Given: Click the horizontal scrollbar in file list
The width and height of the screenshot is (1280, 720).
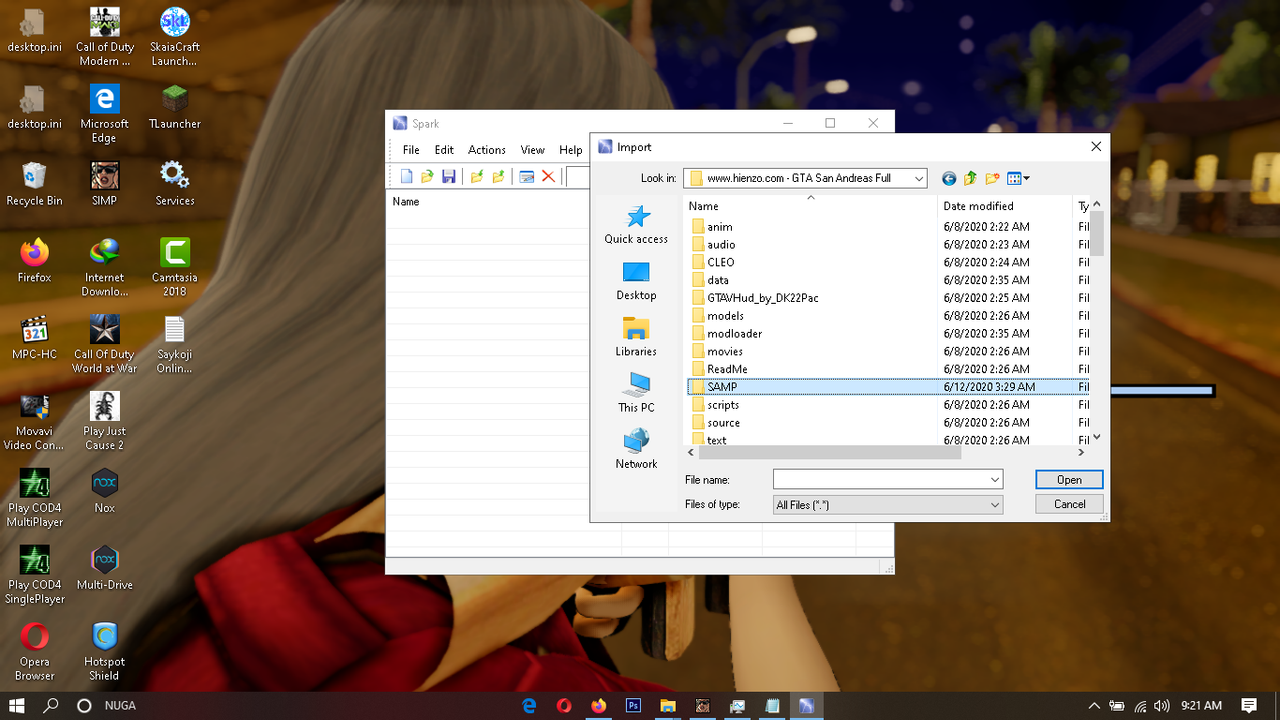Looking at the screenshot, I should pyautogui.click(x=830, y=452).
